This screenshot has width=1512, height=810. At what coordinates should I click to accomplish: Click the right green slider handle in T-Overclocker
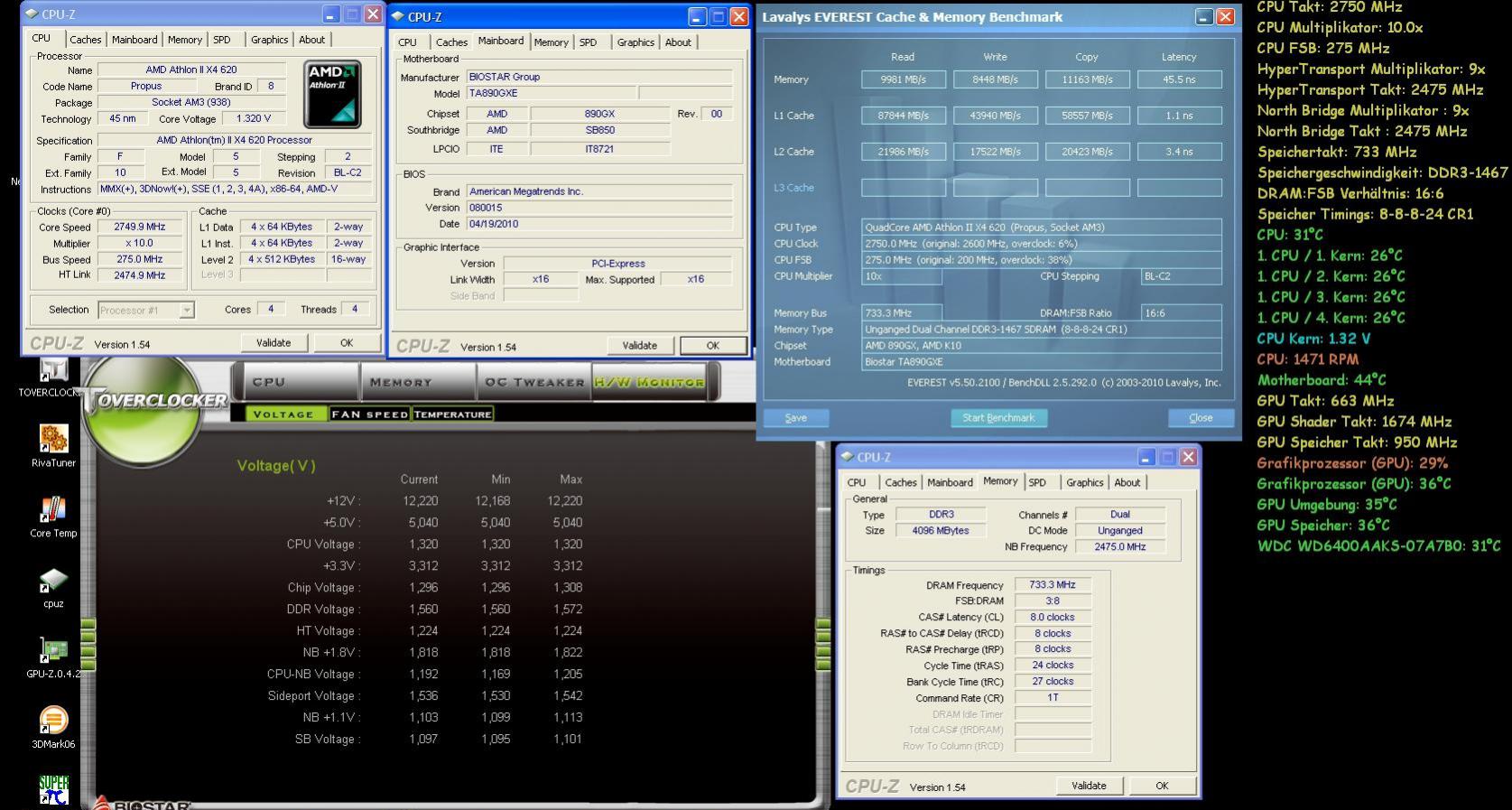point(824,644)
